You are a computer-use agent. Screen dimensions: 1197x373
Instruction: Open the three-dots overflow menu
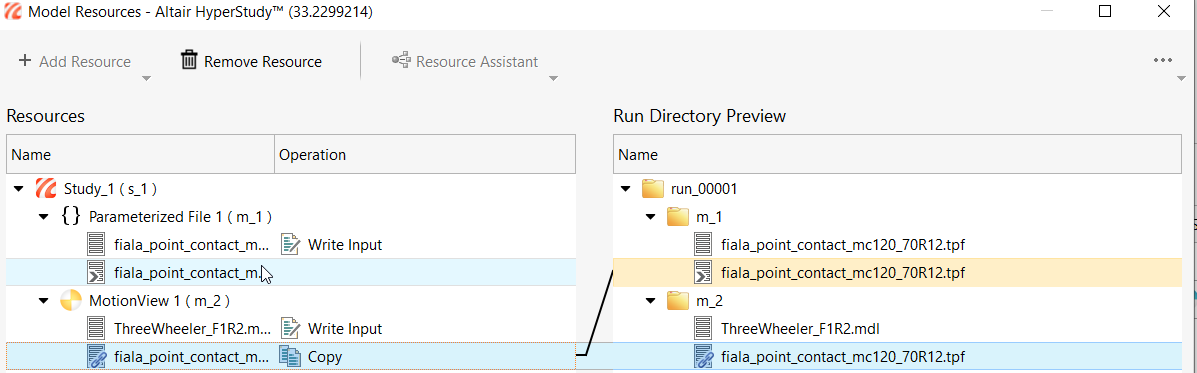1163,60
